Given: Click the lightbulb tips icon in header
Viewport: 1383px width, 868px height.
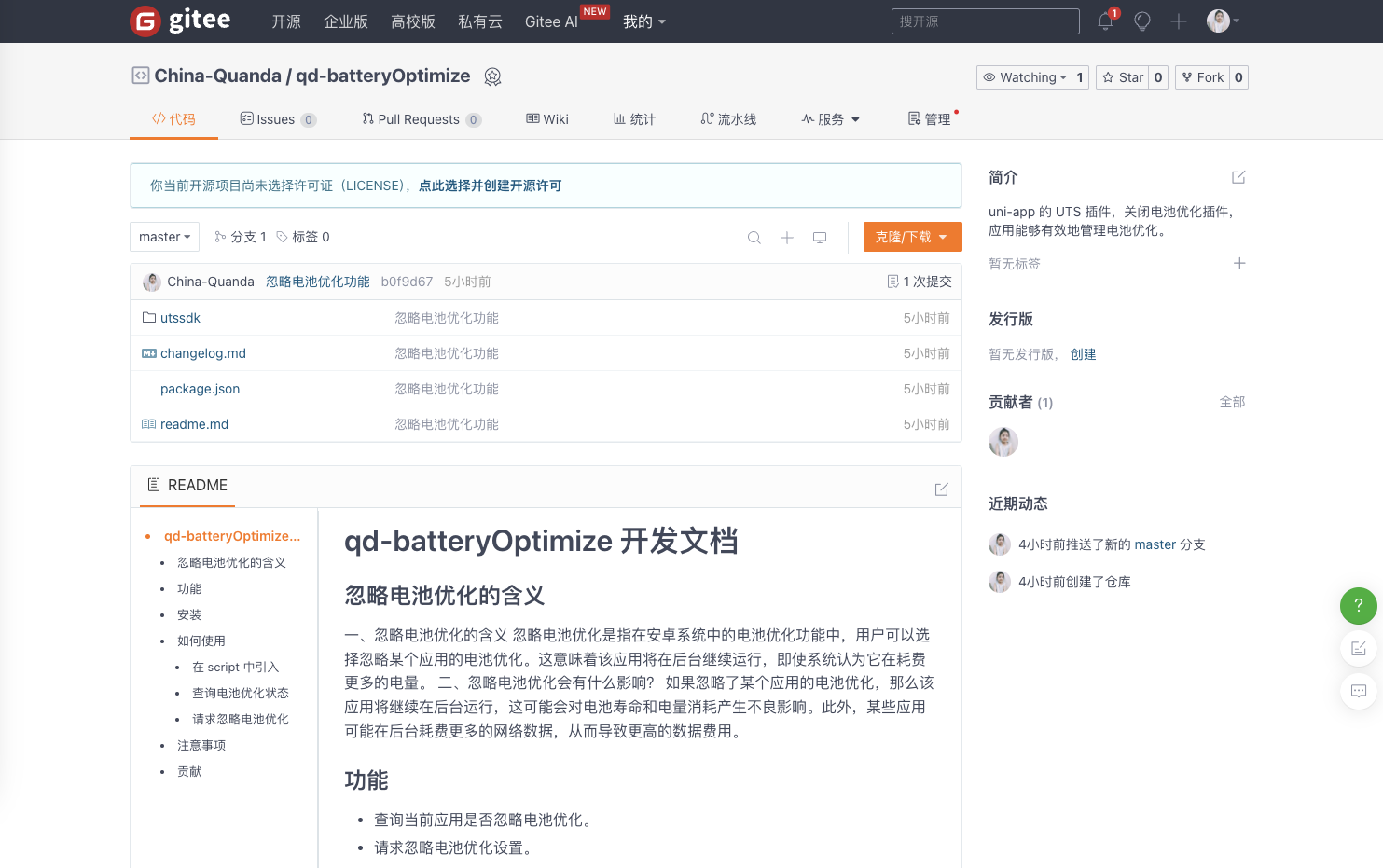Looking at the screenshot, I should 1142,21.
